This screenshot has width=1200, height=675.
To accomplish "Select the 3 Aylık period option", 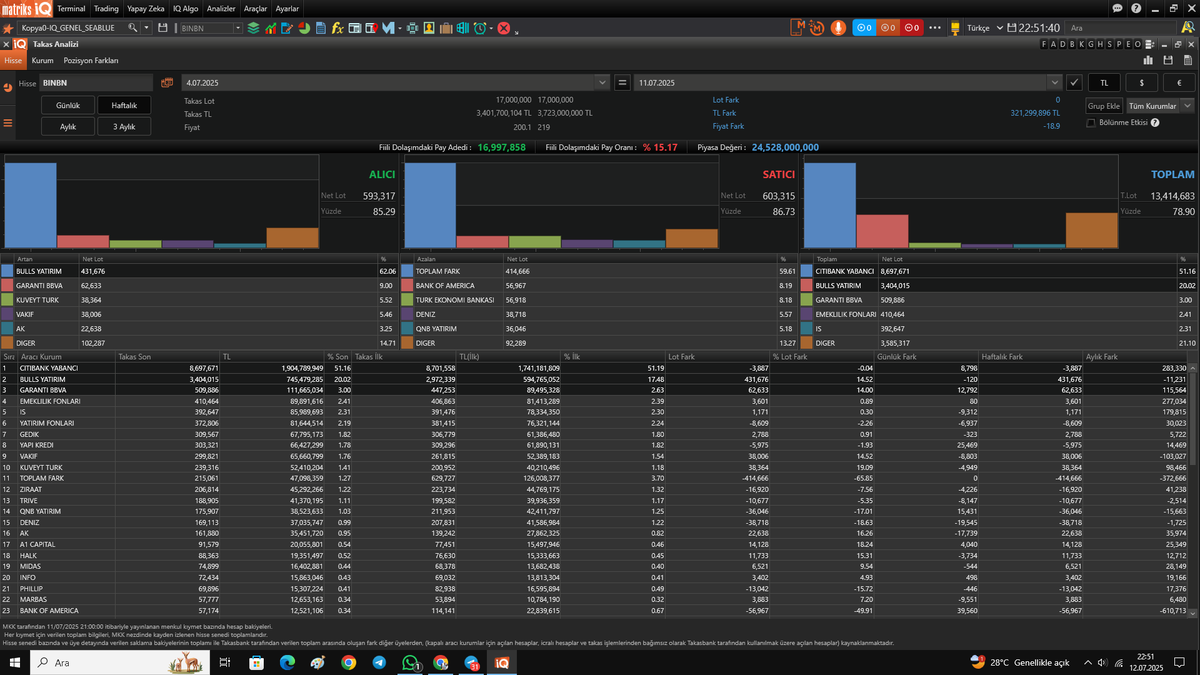I will (124, 127).
